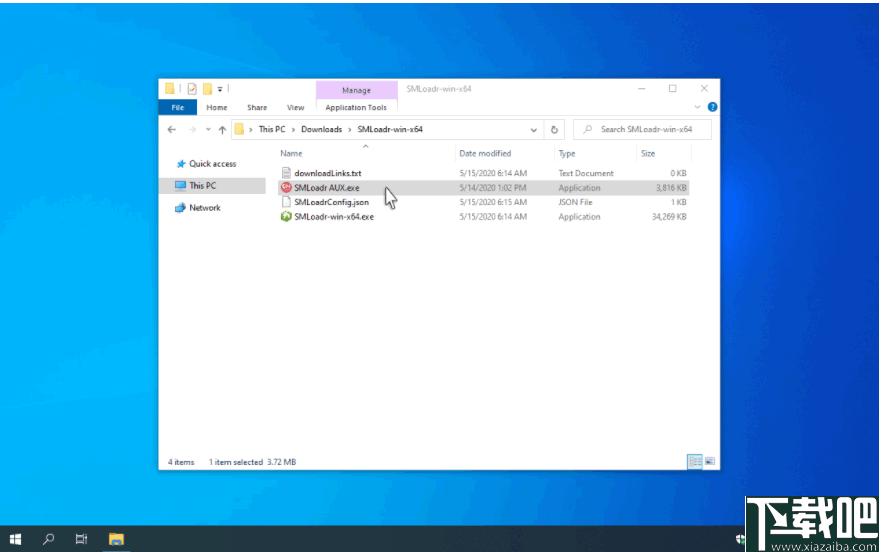Select the SMLoadr AUX.exe red icon

pyautogui.click(x=286, y=188)
